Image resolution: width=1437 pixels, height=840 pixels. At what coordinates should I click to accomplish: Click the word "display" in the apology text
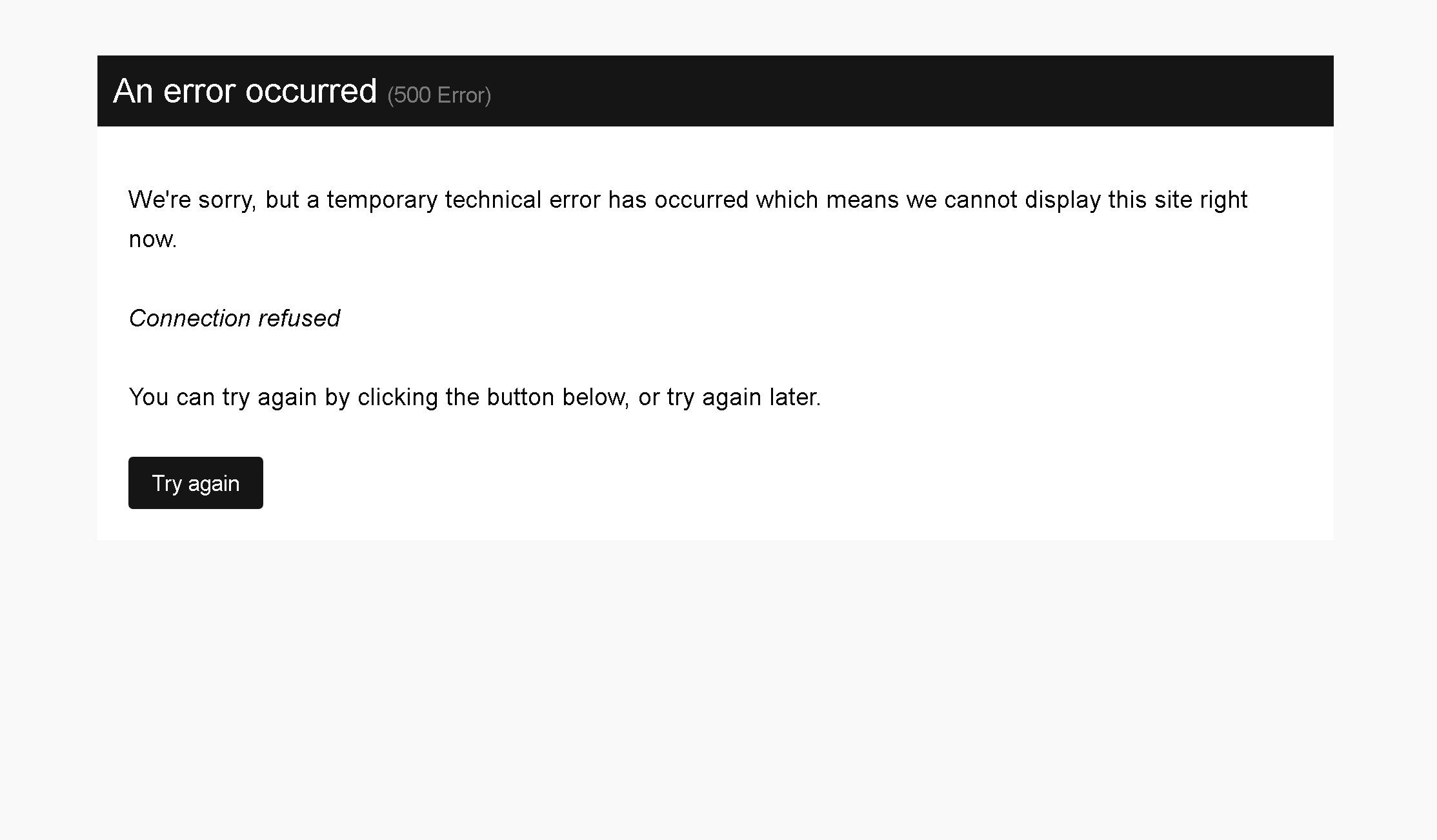(1062, 200)
